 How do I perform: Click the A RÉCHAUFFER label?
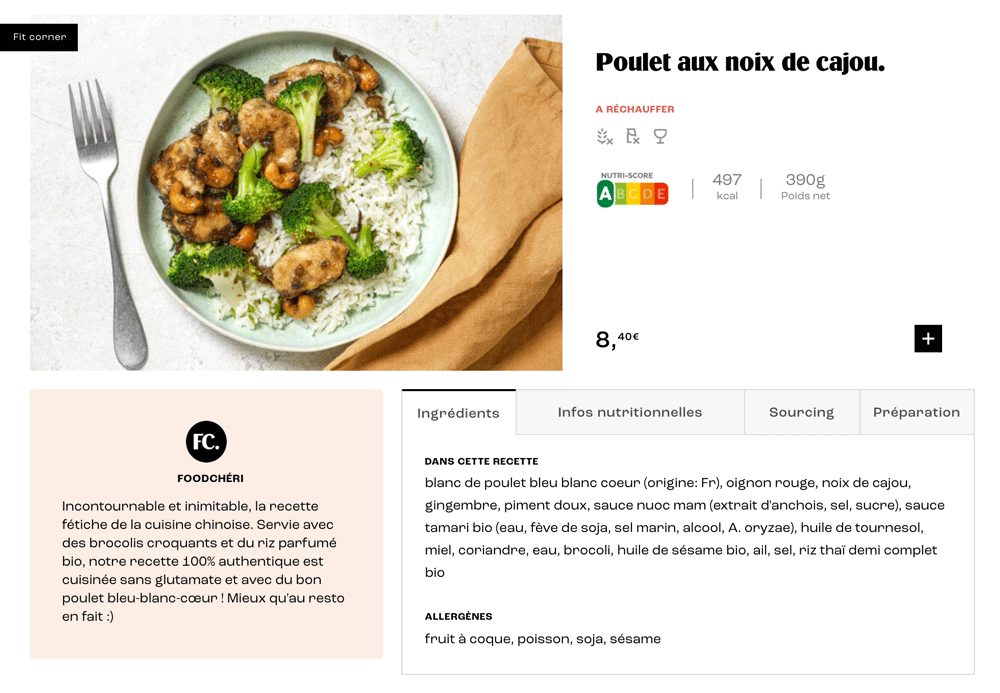coord(635,109)
